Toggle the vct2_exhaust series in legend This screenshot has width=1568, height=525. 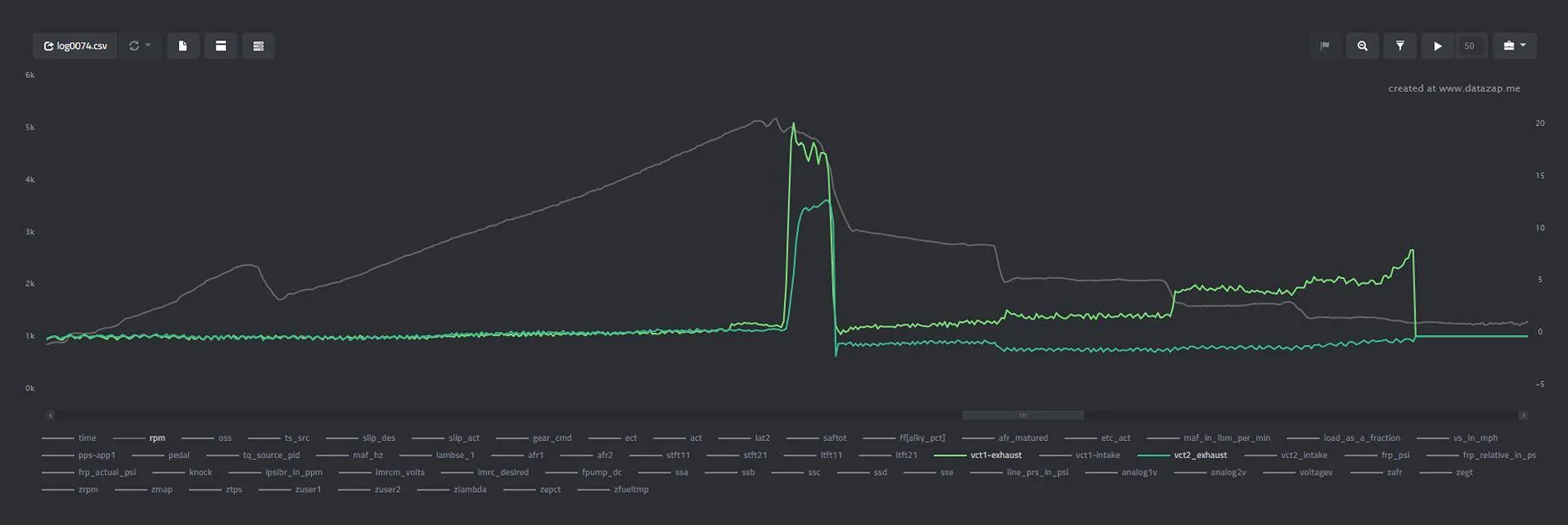(1182, 456)
